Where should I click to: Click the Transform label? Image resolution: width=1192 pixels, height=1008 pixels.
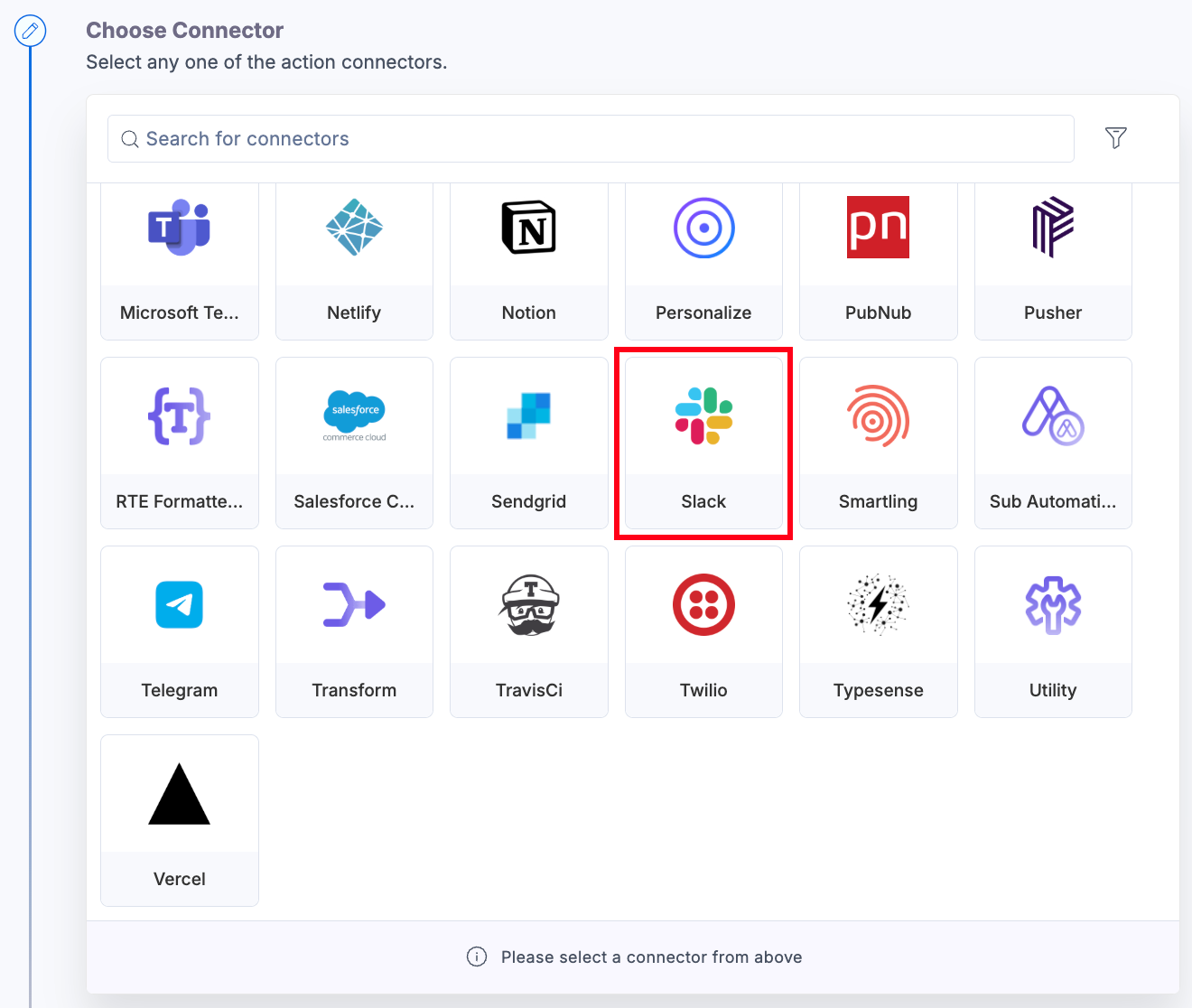tap(354, 690)
